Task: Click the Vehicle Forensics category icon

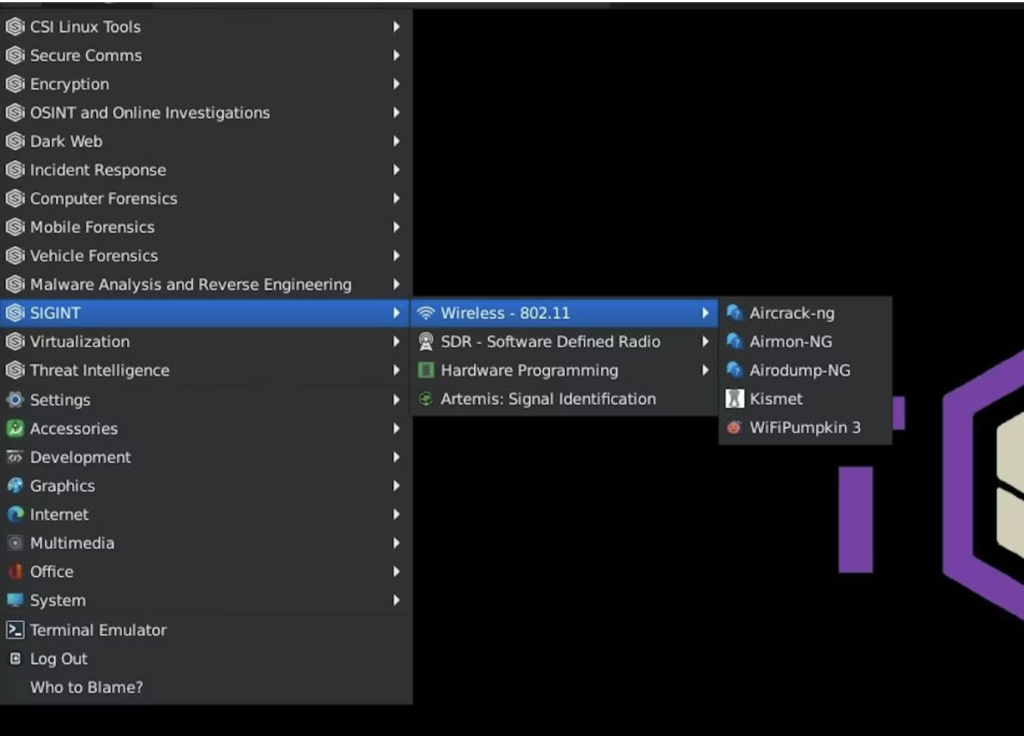Action: coord(15,256)
